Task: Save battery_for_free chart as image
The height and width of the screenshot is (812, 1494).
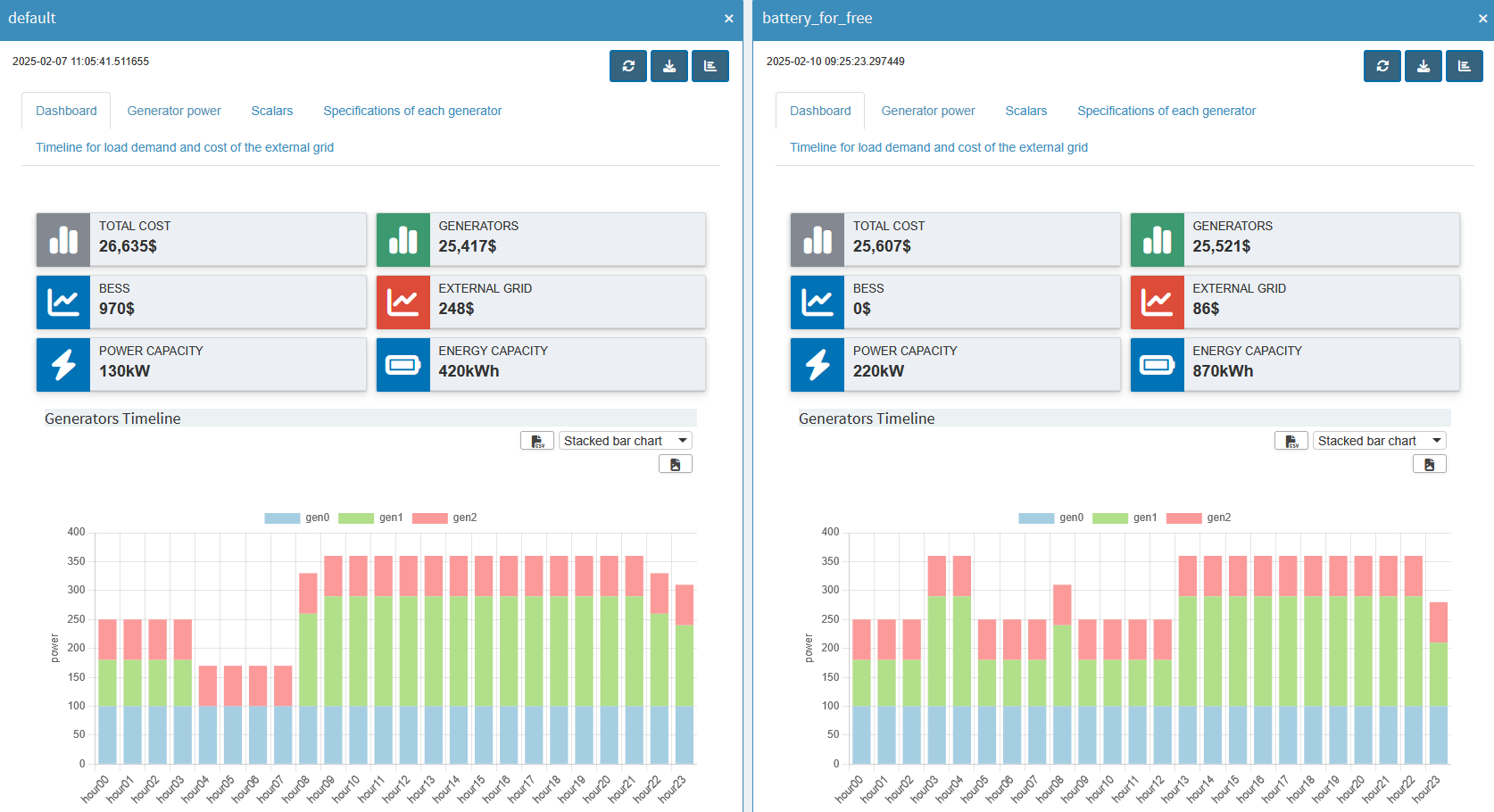Action: pyautogui.click(x=1430, y=463)
